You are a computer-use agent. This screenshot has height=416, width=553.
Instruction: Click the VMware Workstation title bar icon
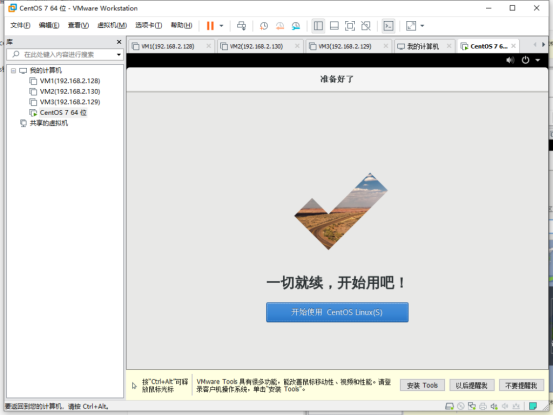click(x=13, y=8)
